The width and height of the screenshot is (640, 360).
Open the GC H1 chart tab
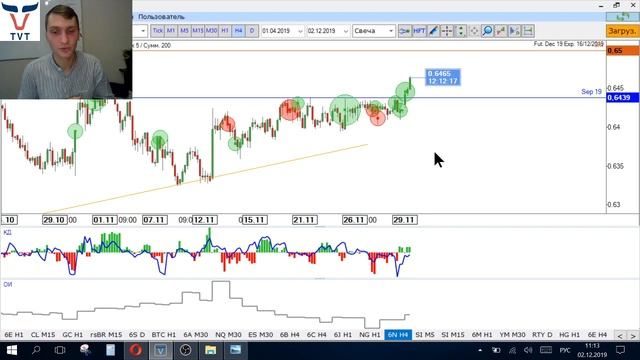(73, 335)
